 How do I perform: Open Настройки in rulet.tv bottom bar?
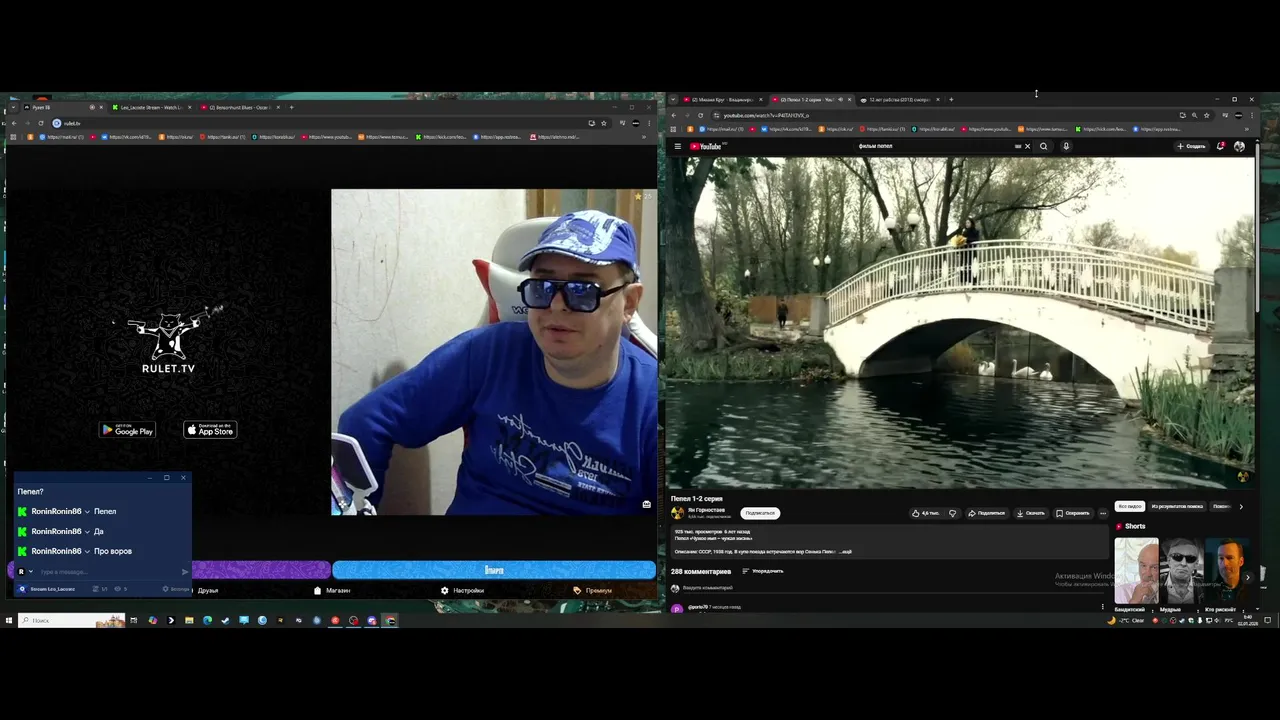[x=462, y=590]
